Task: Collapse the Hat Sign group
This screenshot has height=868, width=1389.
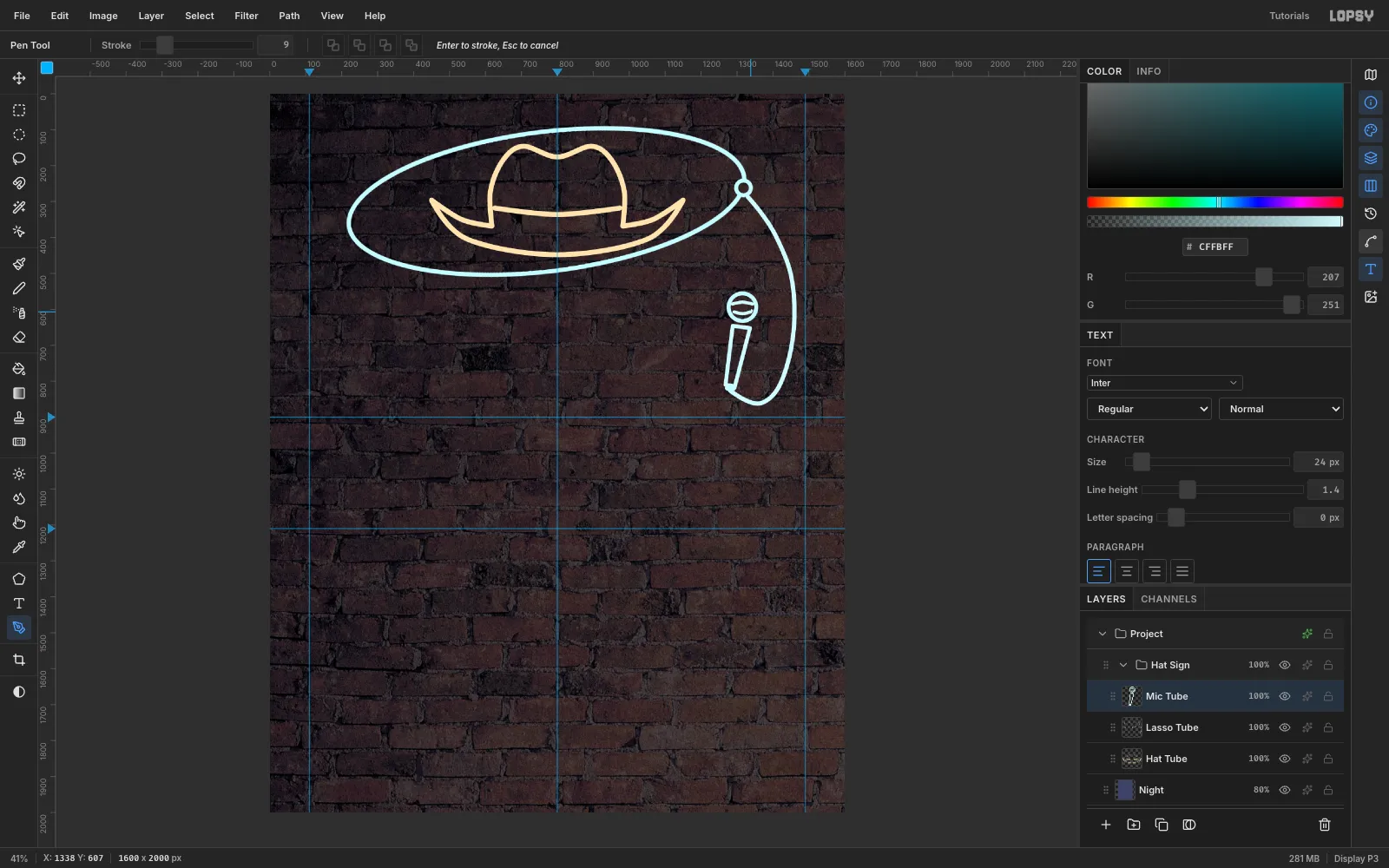Action: (x=1123, y=665)
